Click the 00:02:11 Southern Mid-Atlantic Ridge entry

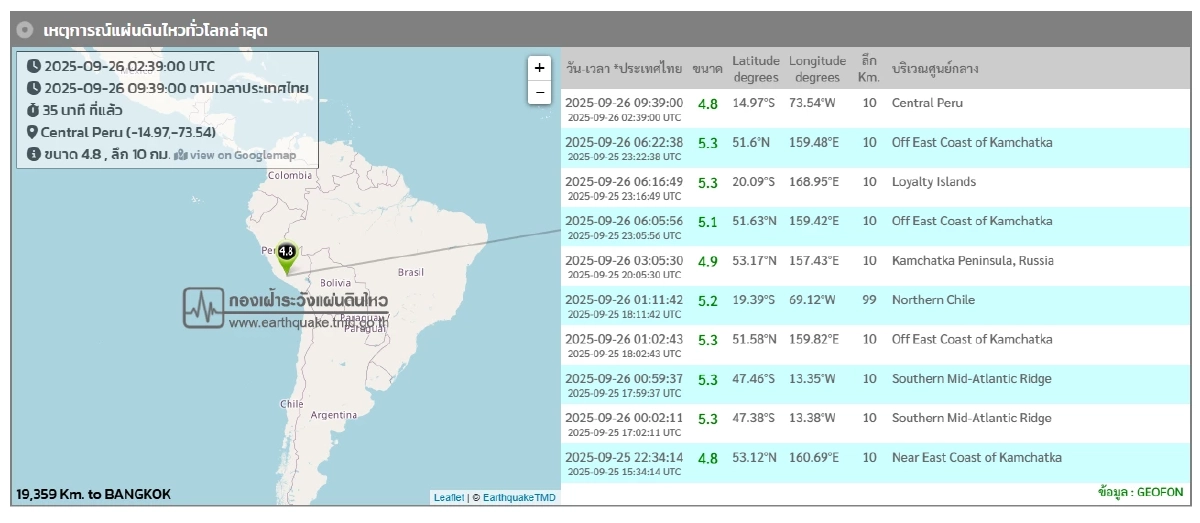(x=875, y=424)
